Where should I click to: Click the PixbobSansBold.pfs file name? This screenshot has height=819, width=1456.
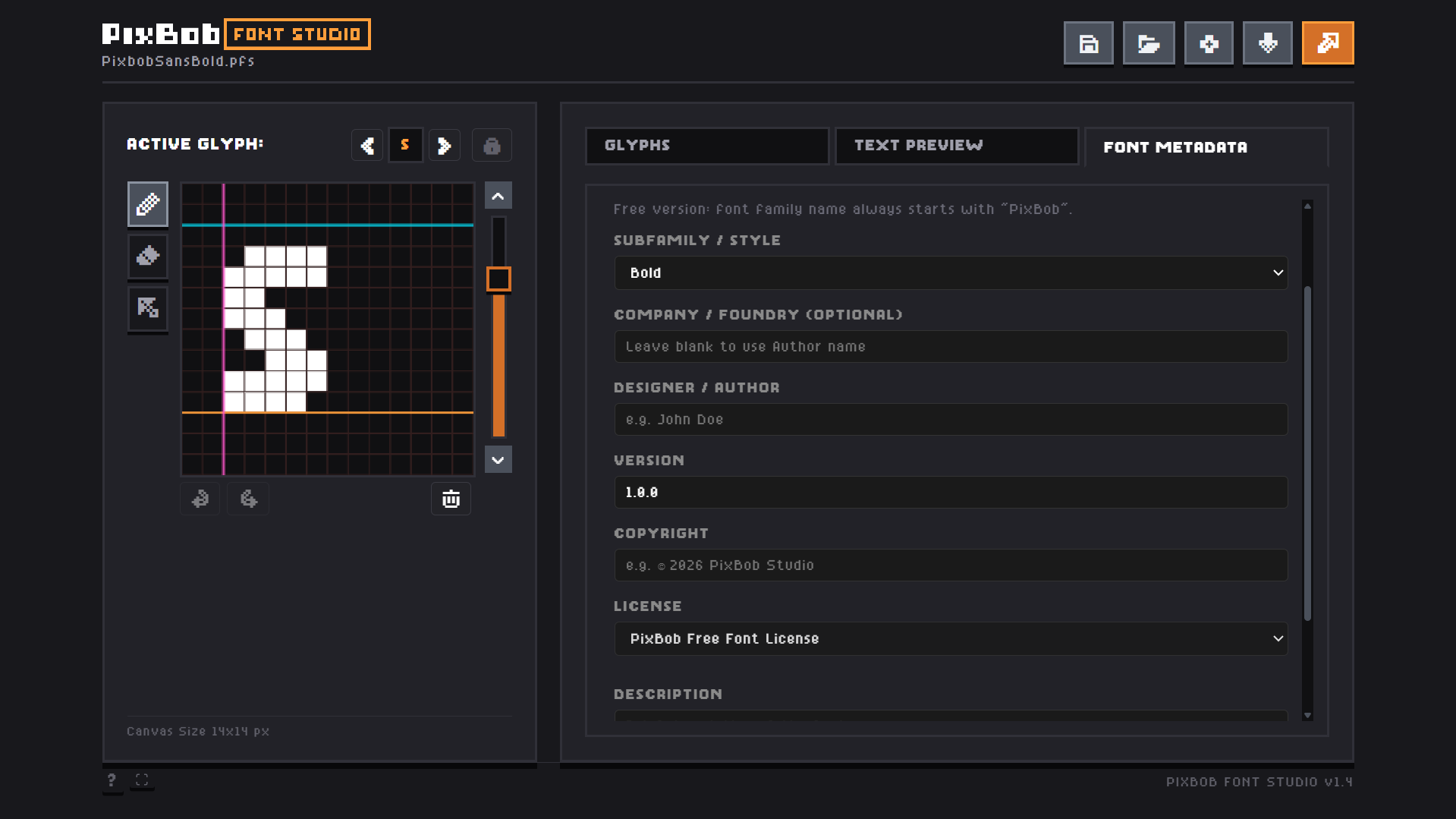click(178, 61)
